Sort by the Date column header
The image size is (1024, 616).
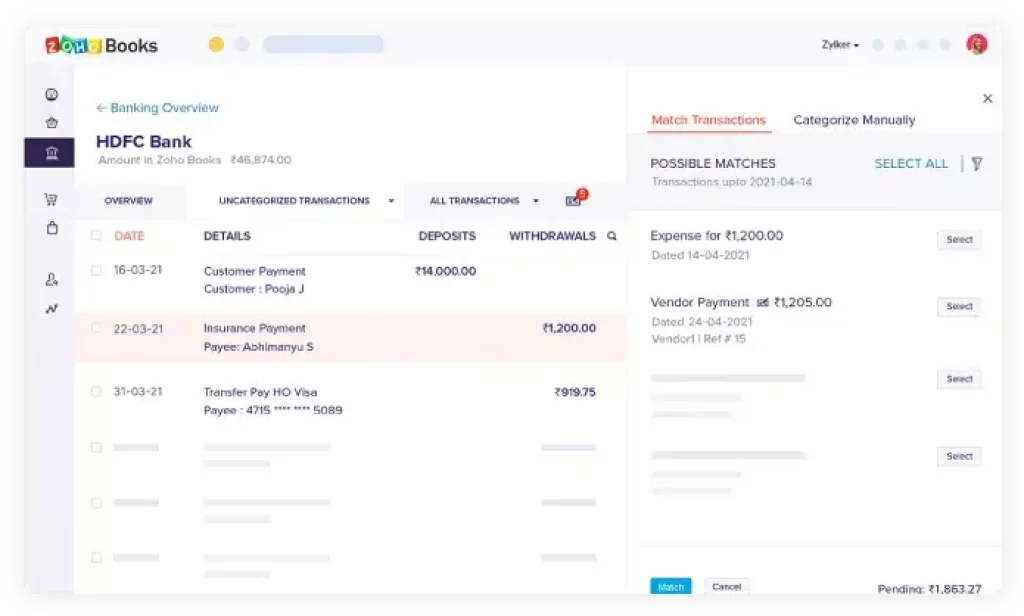point(129,236)
